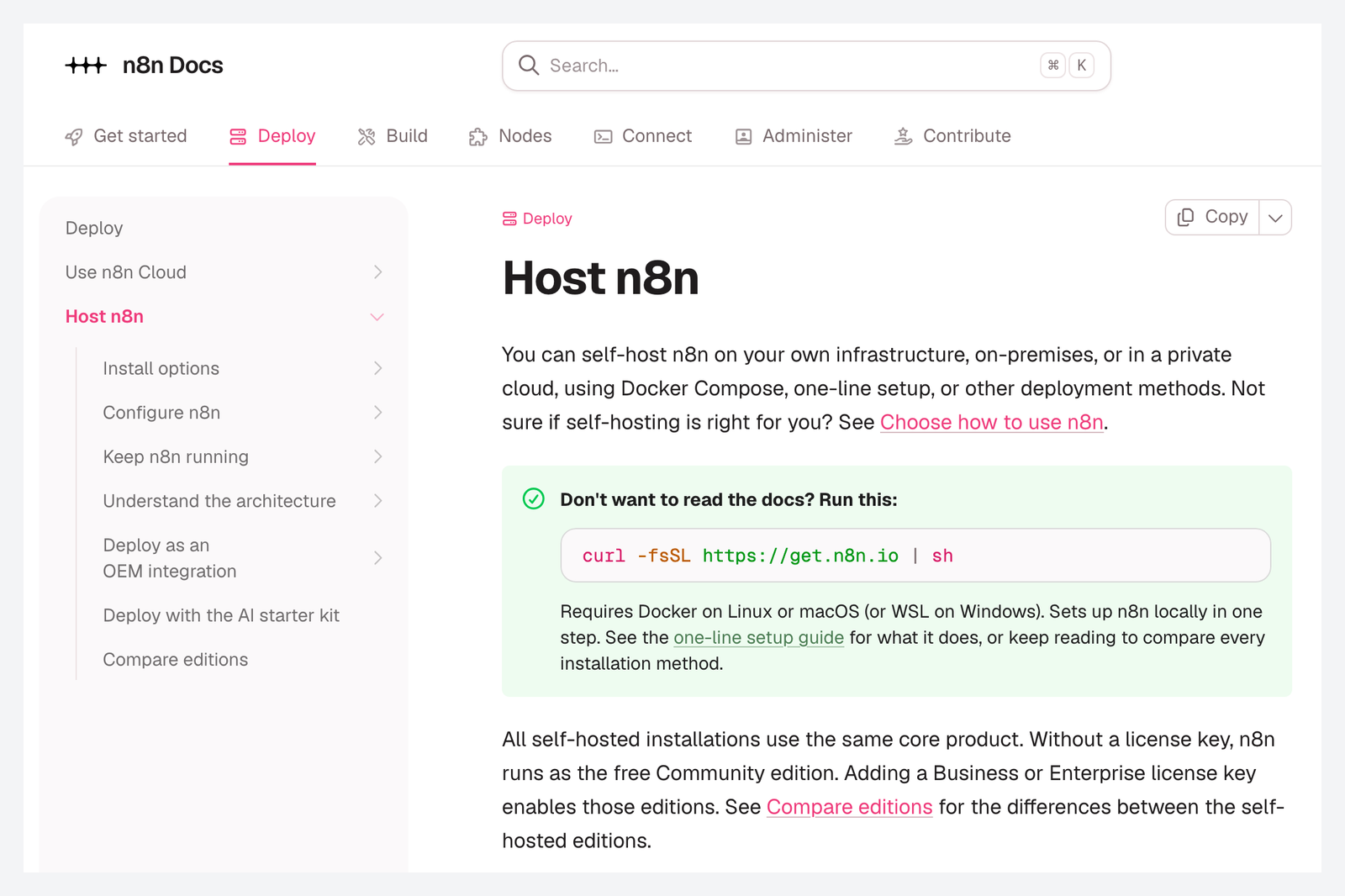Image resolution: width=1345 pixels, height=896 pixels.
Task: Expand Understand the architecture chevron
Action: click(377, 501)
